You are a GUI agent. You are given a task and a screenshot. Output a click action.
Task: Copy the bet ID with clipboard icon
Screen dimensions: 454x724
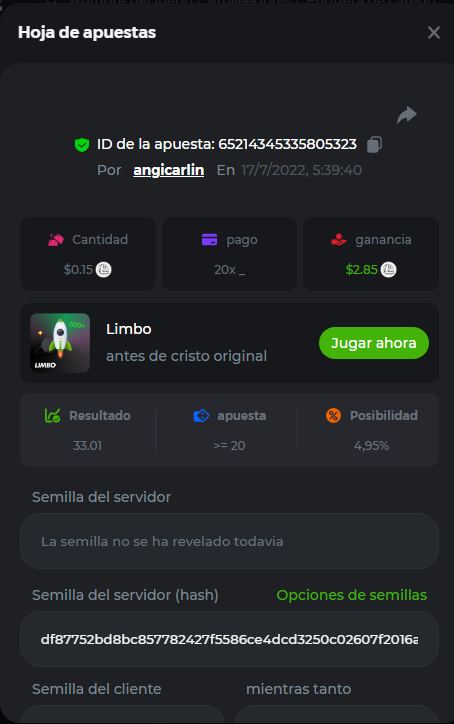tap(375, 144)
